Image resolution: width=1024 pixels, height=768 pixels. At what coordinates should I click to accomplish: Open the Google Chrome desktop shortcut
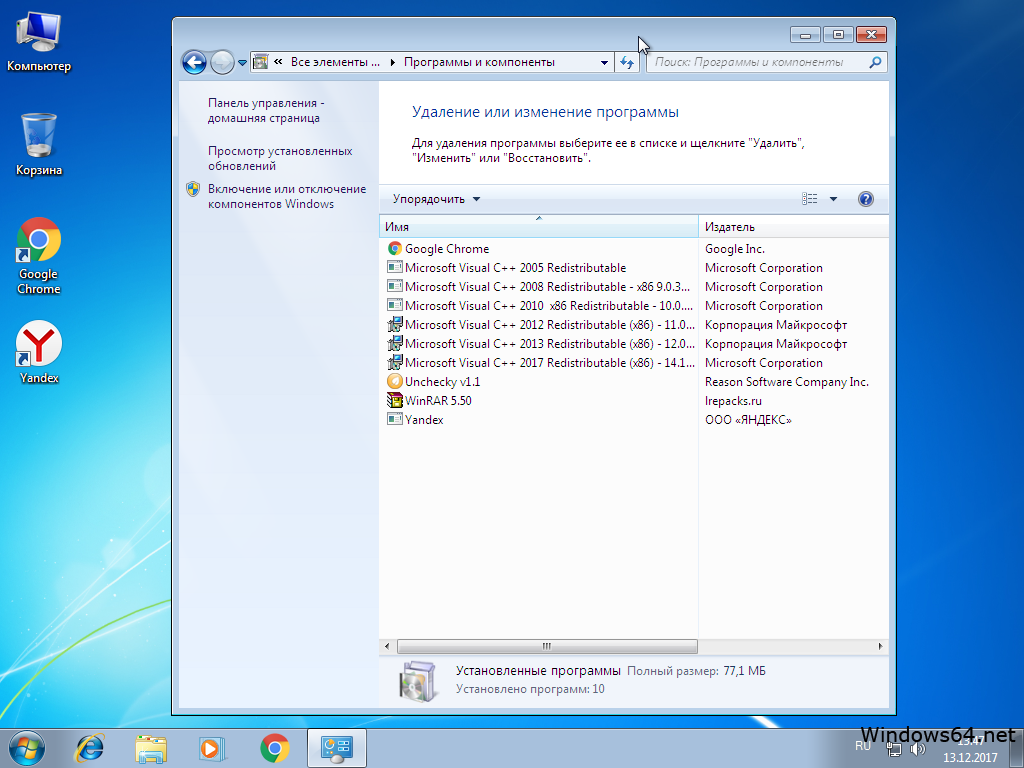point(39,256)
